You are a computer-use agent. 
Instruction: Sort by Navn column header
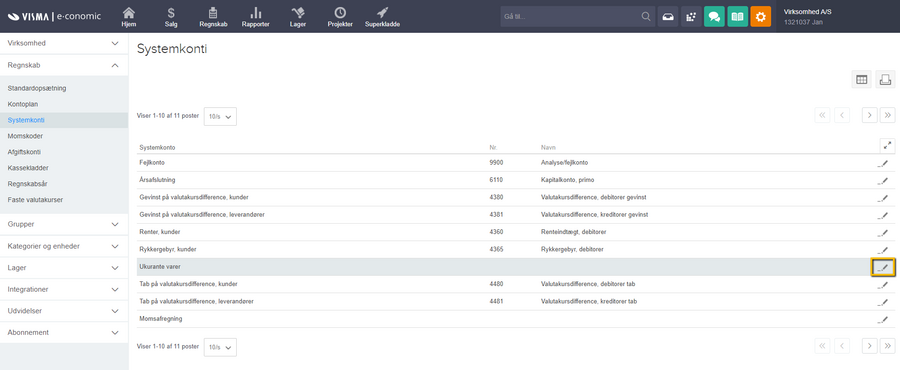point(548,147)
